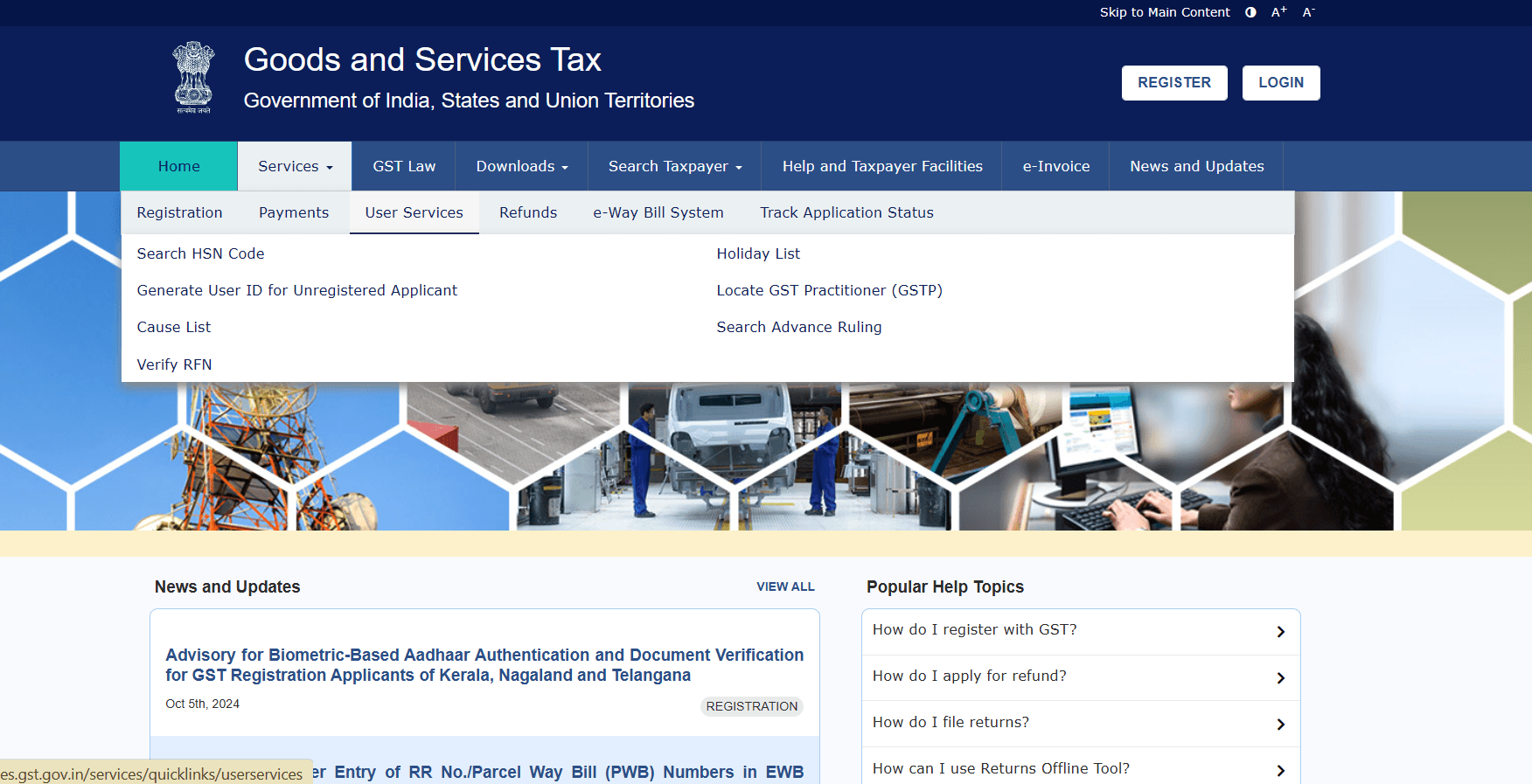Select the Refunds submenu tab
This screenshot has width=1532, height=784.
[528, 212]
